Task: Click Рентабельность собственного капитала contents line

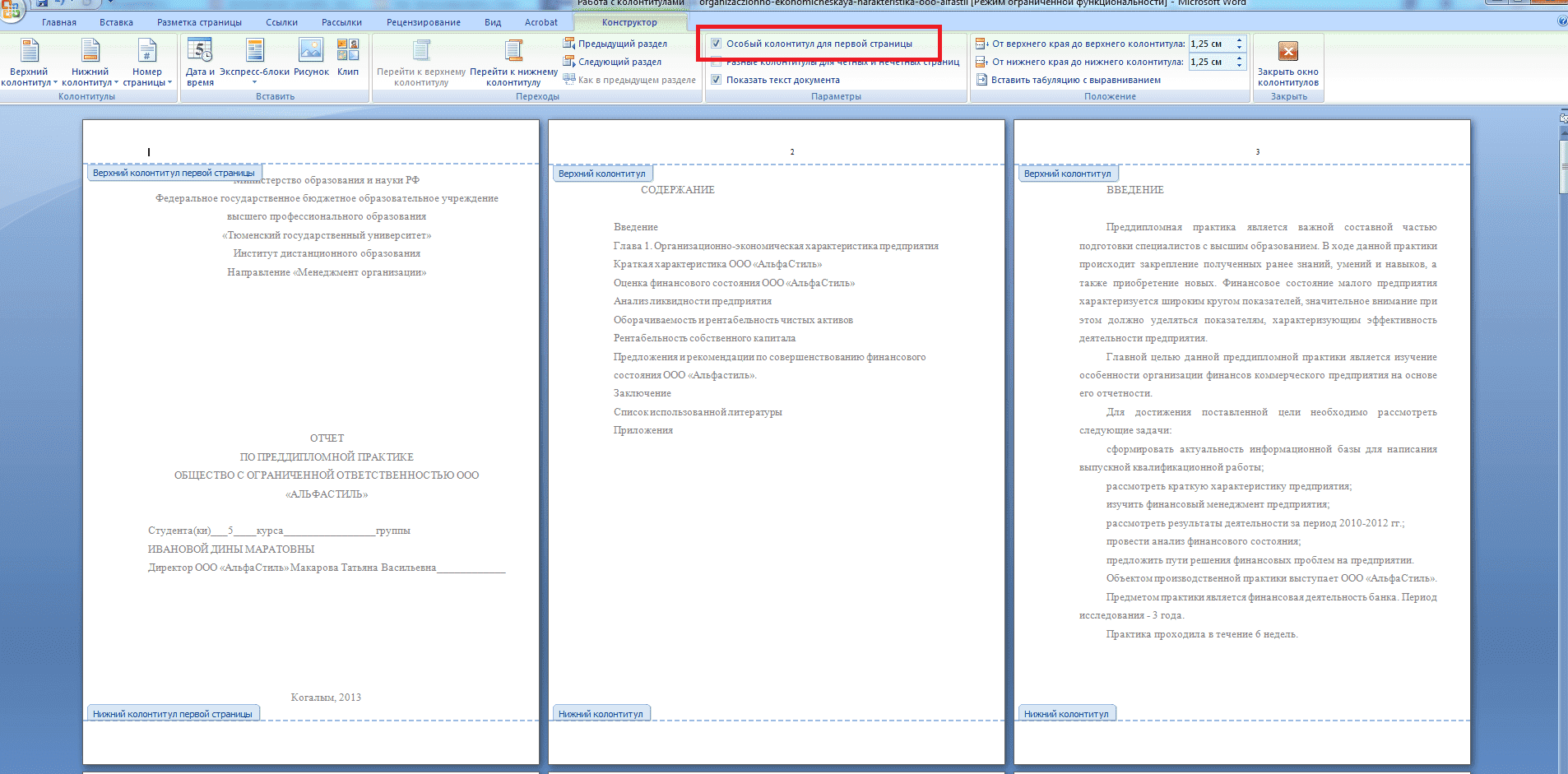Action: 704,338
